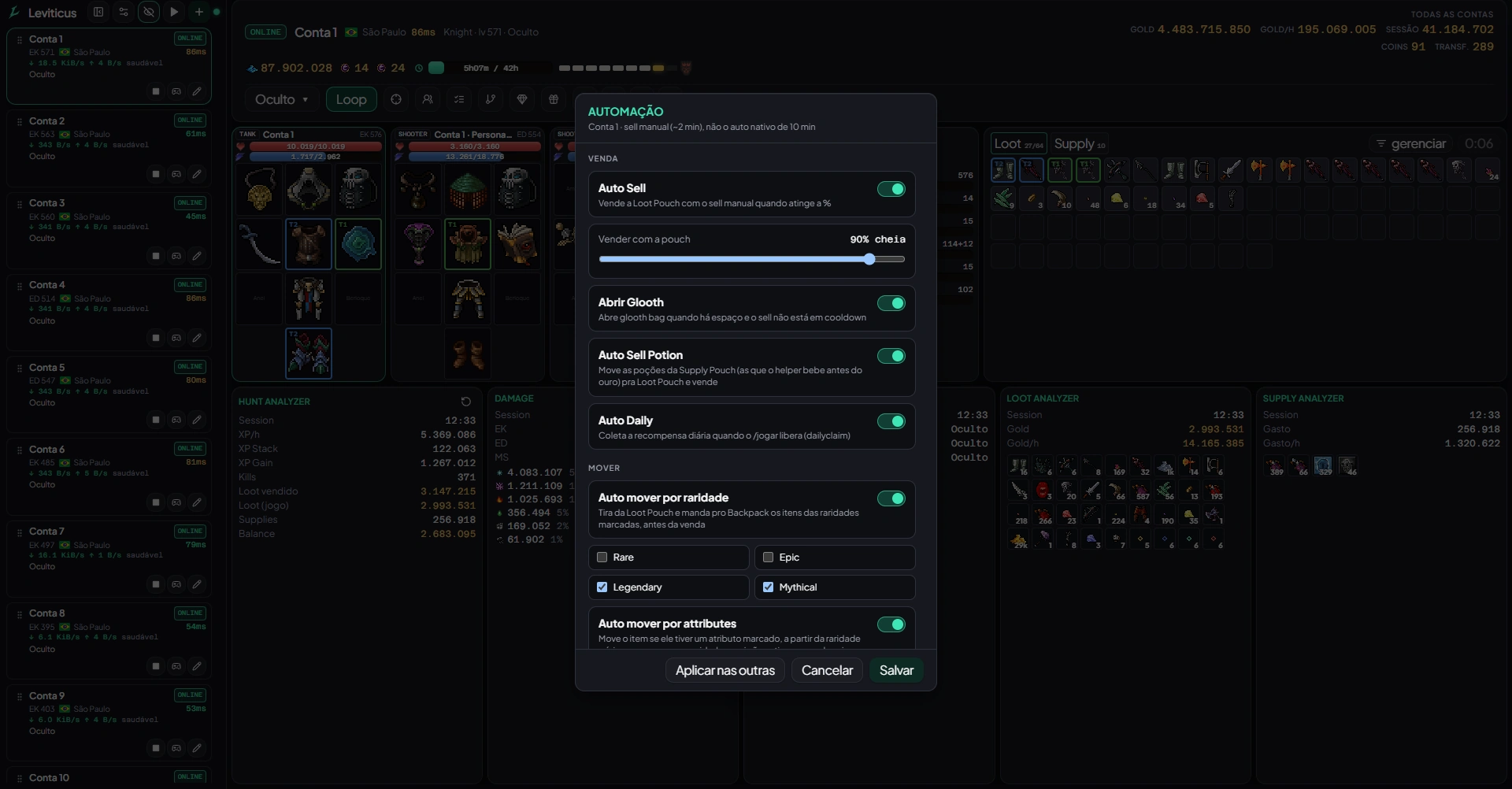Switch to the Loot tab
The image size is (1512, 789).
1018,143
